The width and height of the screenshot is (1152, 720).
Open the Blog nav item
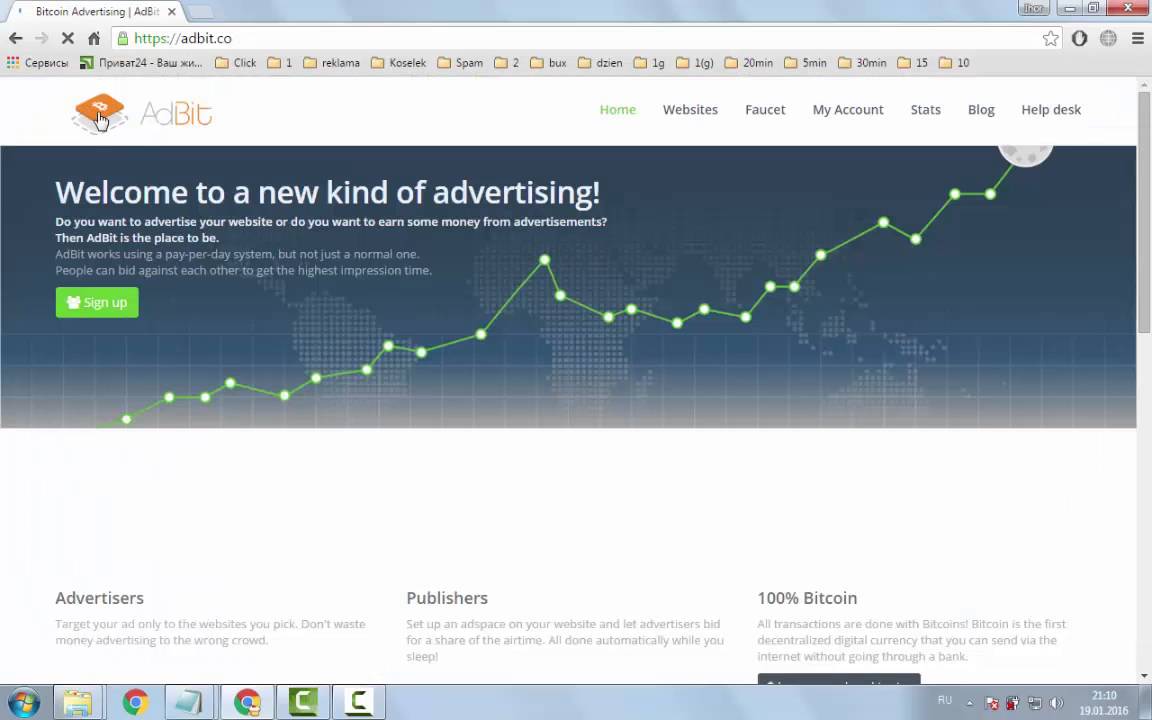point(981,109)
